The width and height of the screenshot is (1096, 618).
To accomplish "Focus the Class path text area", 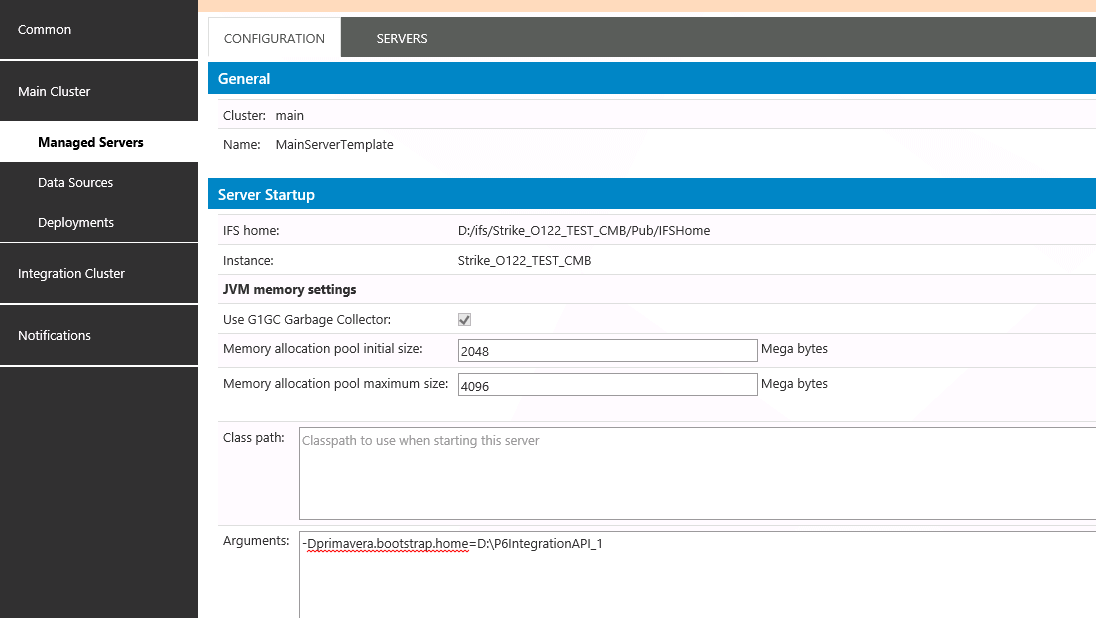I will coord(697,474).
